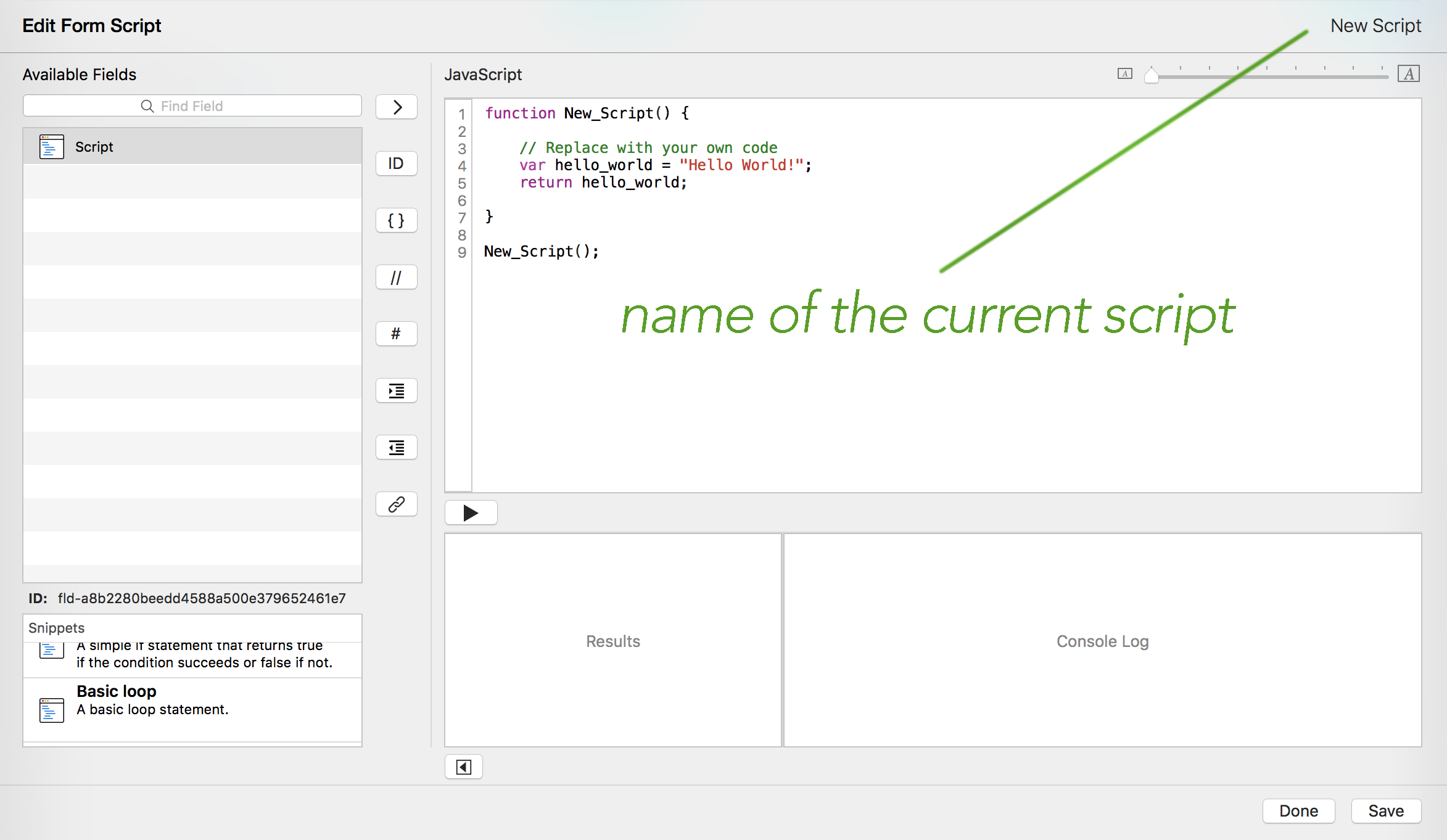Collapse the side panel with left-arrow button
Viewport: 1447px width, 840px height.
pos(463,767)
